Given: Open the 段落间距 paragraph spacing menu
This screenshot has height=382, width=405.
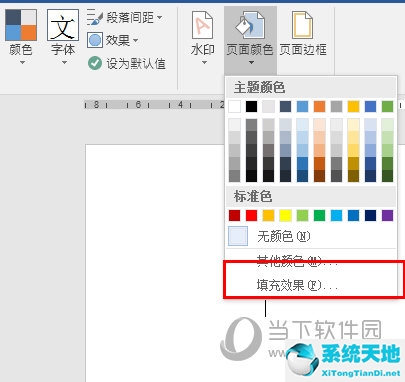Looking at the screenshot, I should coord(125,18).
